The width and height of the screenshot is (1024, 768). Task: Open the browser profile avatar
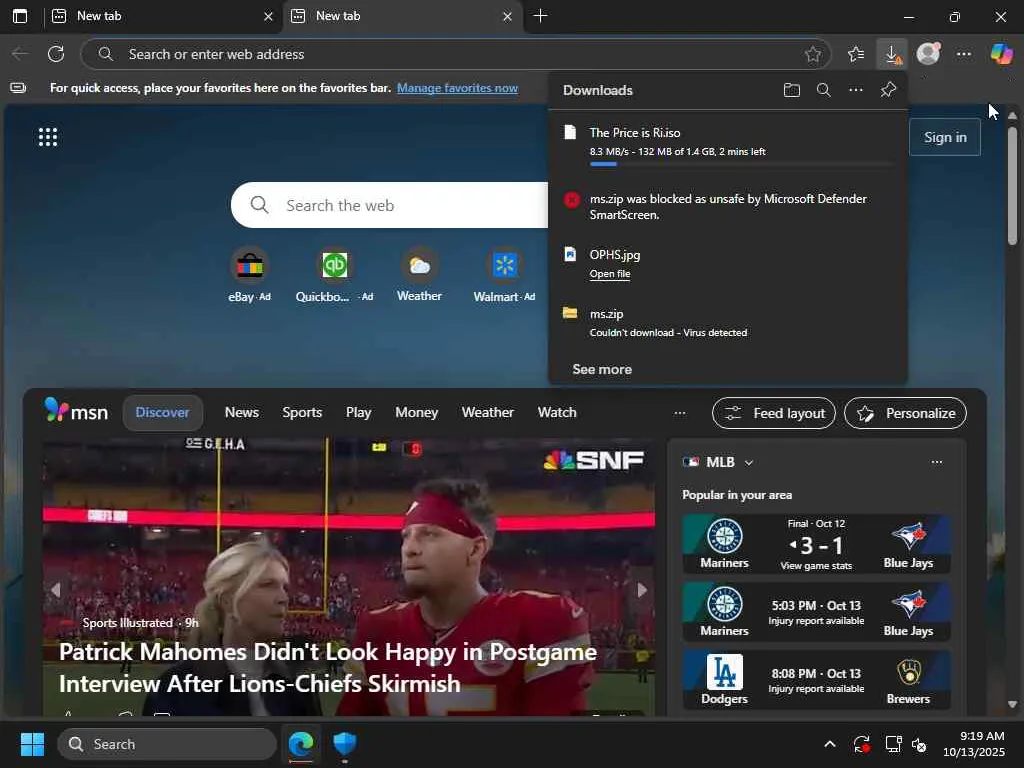928,54
